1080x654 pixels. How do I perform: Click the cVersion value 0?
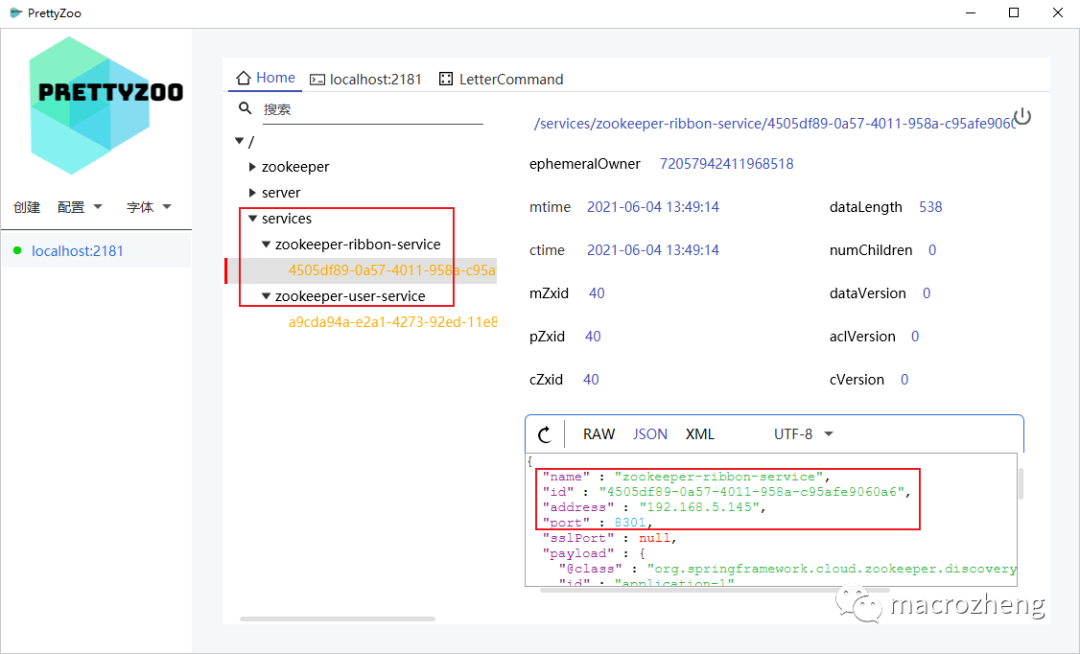(904, 379)
